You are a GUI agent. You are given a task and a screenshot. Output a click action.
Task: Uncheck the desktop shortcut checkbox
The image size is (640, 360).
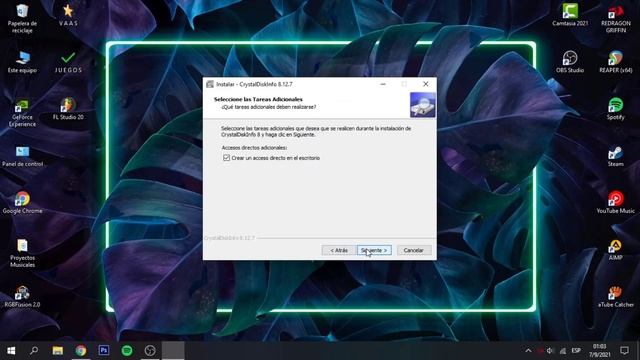pos(227,158)
